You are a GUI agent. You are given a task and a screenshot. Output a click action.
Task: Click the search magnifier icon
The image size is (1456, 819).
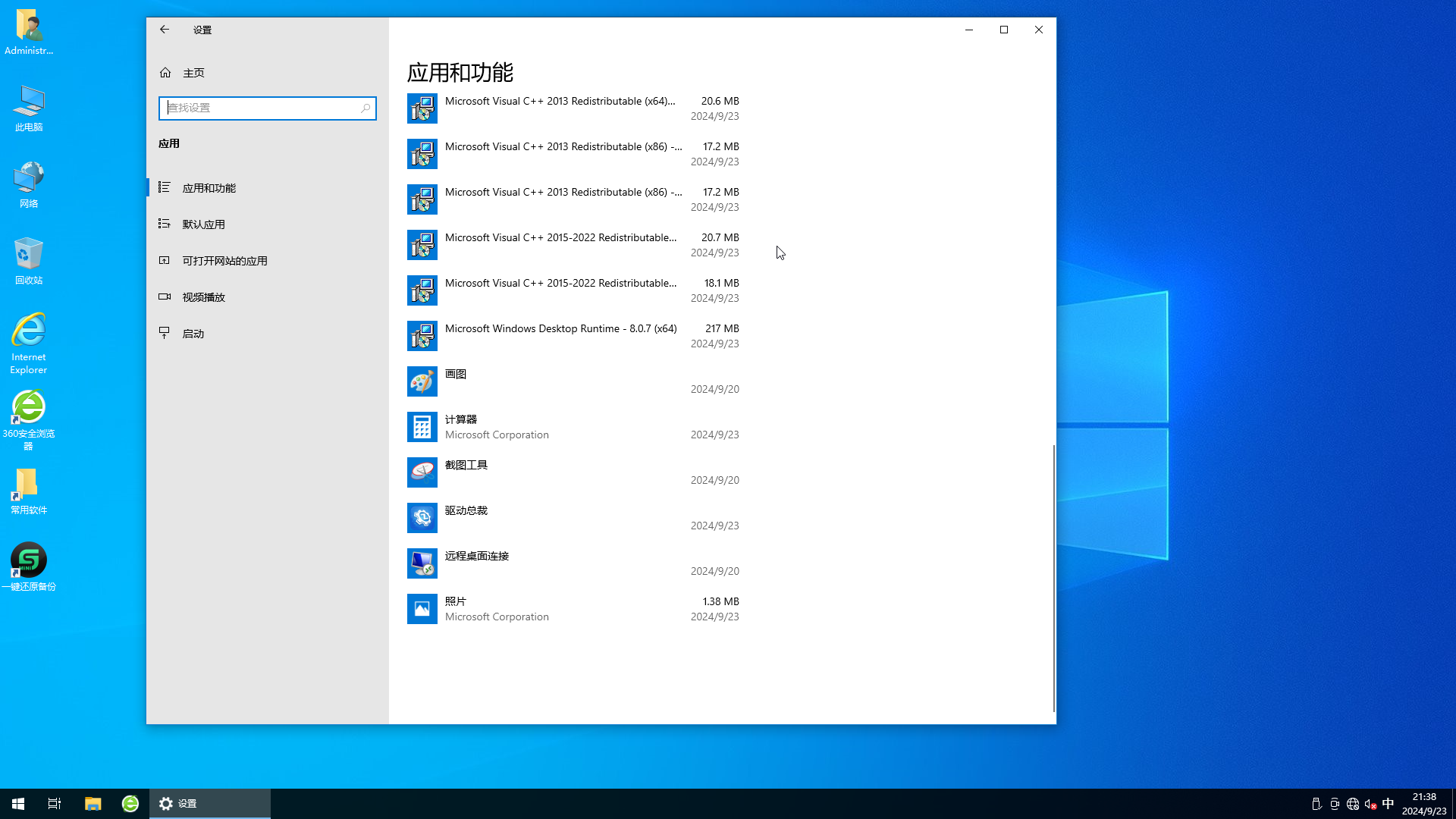(x=366, y=108)
